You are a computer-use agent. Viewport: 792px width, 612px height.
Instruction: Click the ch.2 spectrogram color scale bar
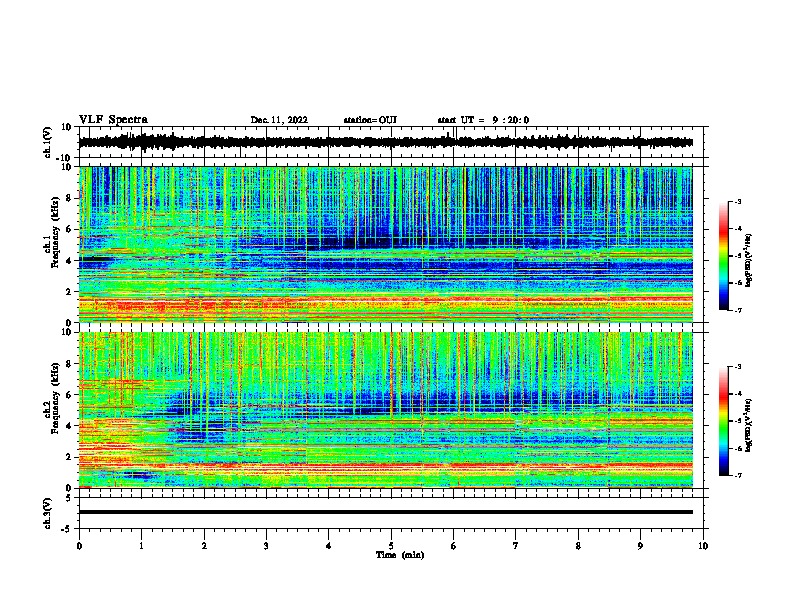tap(724, 421)
